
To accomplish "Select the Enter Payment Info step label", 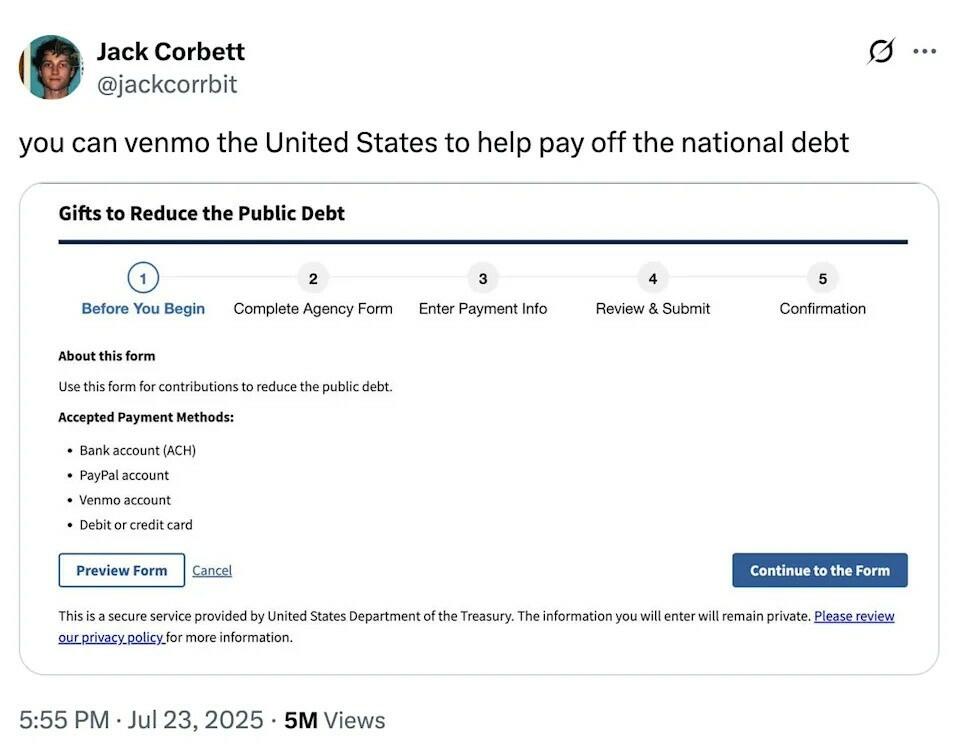I will coord(483,309).
